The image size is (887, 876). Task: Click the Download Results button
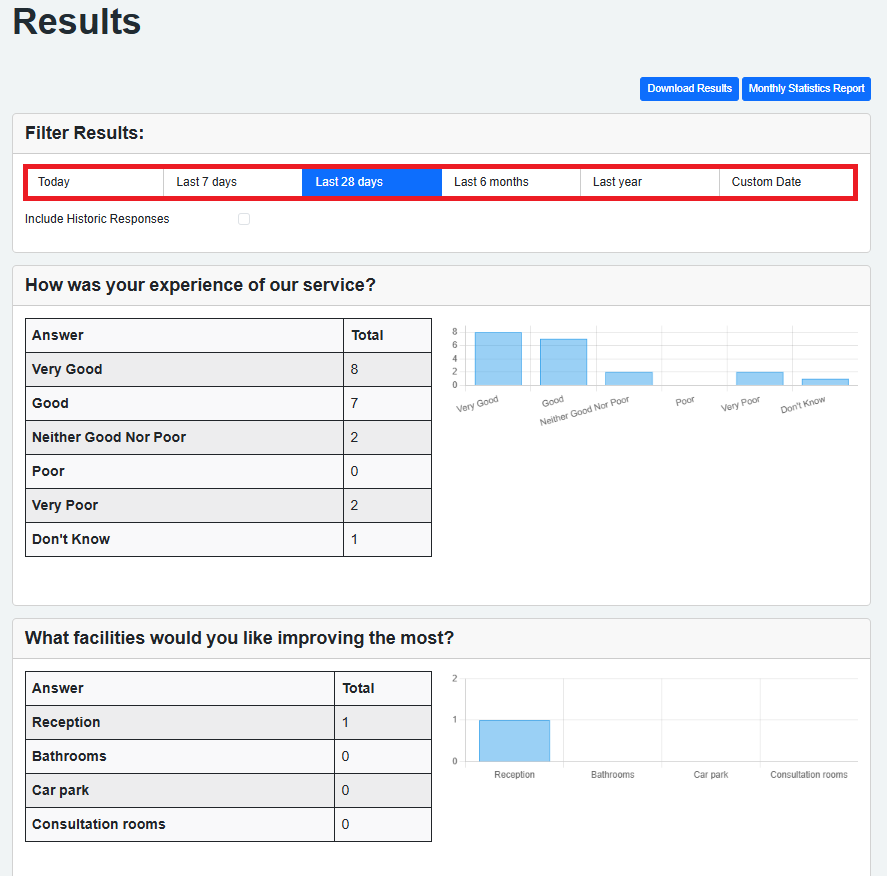689,89
